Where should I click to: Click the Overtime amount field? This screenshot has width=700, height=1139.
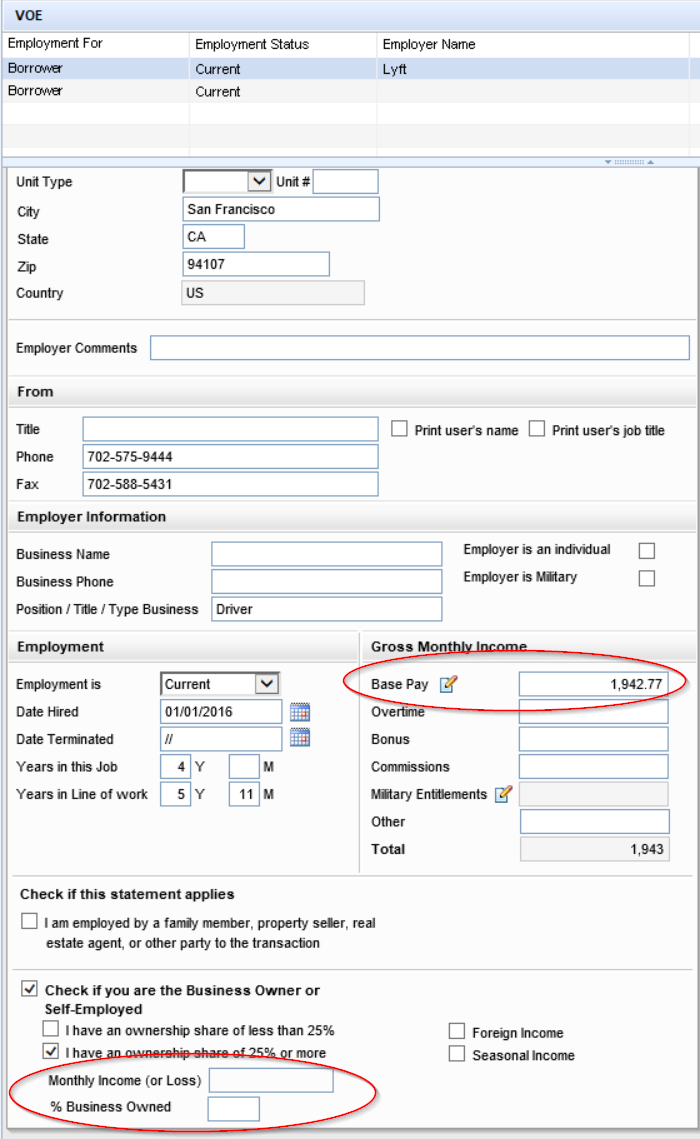pos(593,712)
